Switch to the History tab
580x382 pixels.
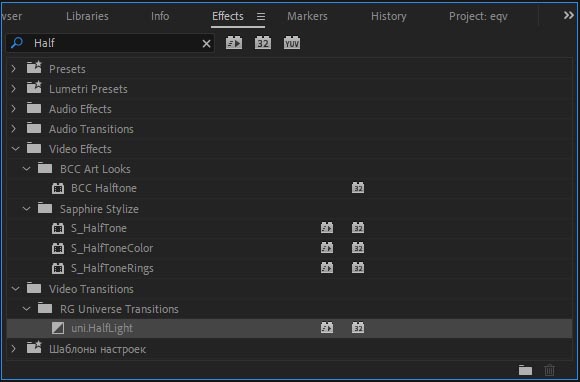[389, 16]
